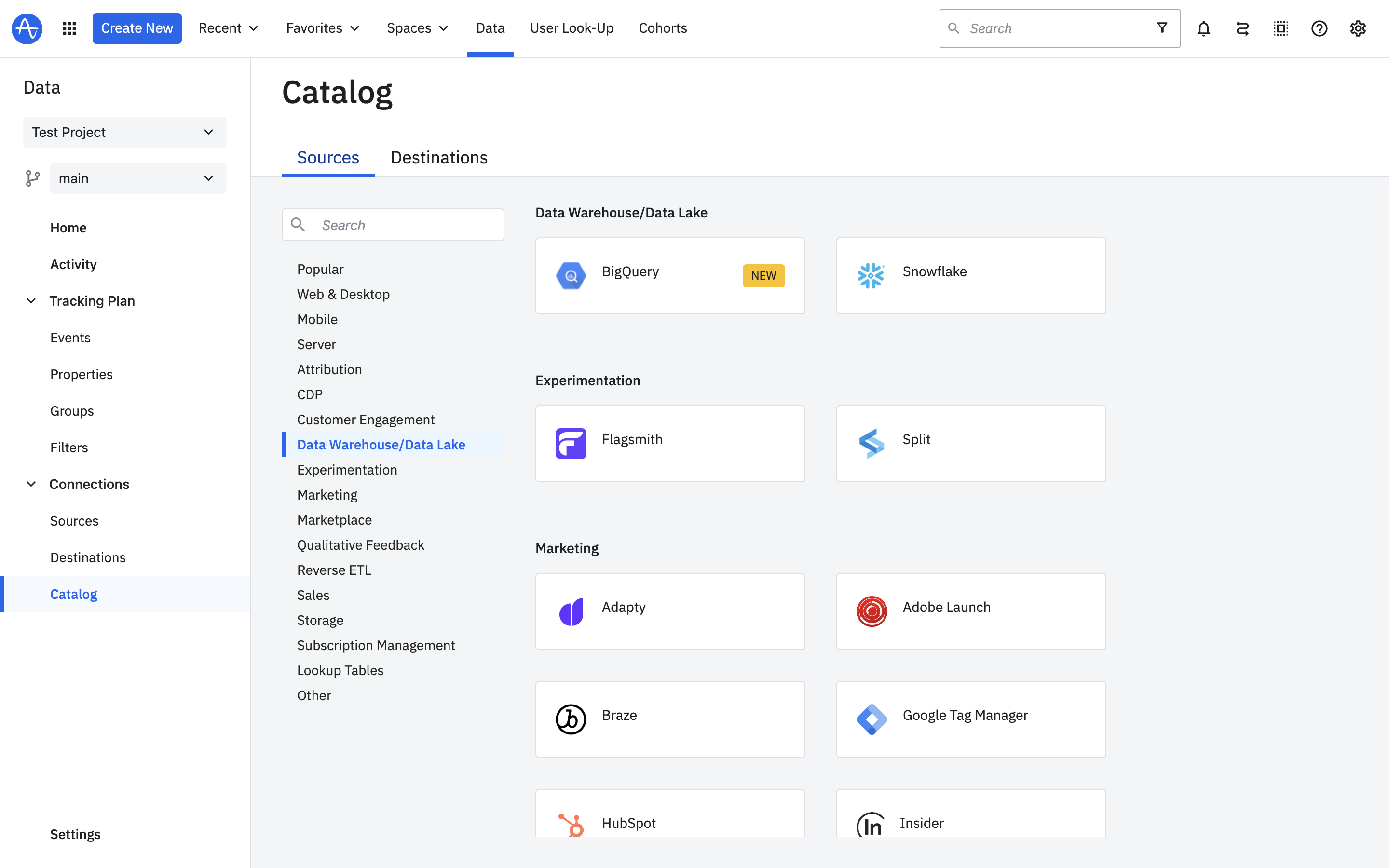
Task: Click the filter funnel icon in search
Action: pos(1162,28)
